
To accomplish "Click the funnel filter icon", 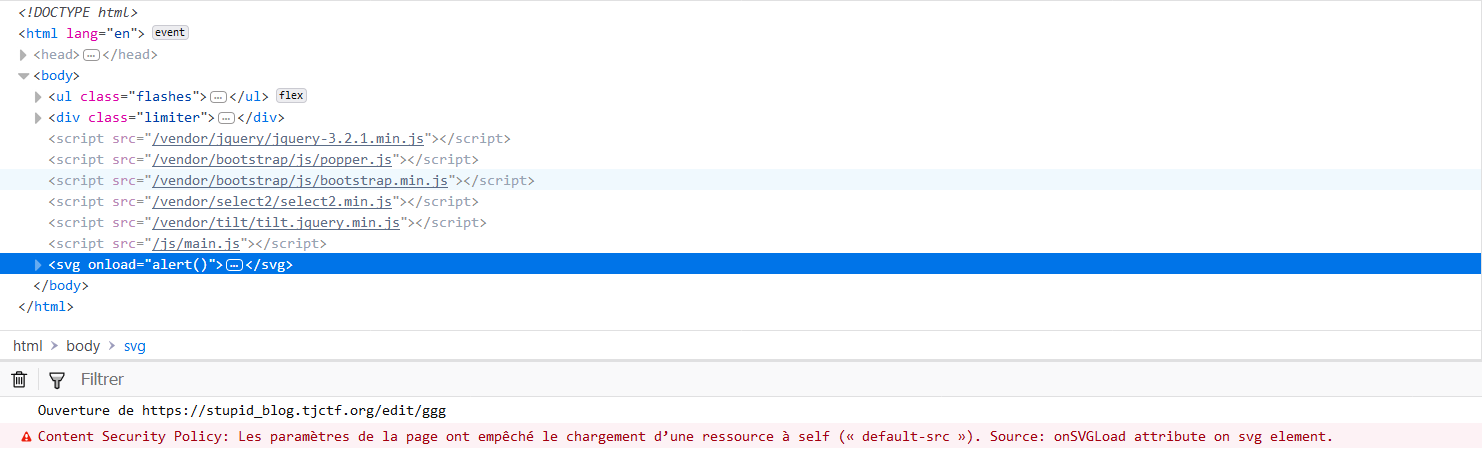I will [57, 380].
